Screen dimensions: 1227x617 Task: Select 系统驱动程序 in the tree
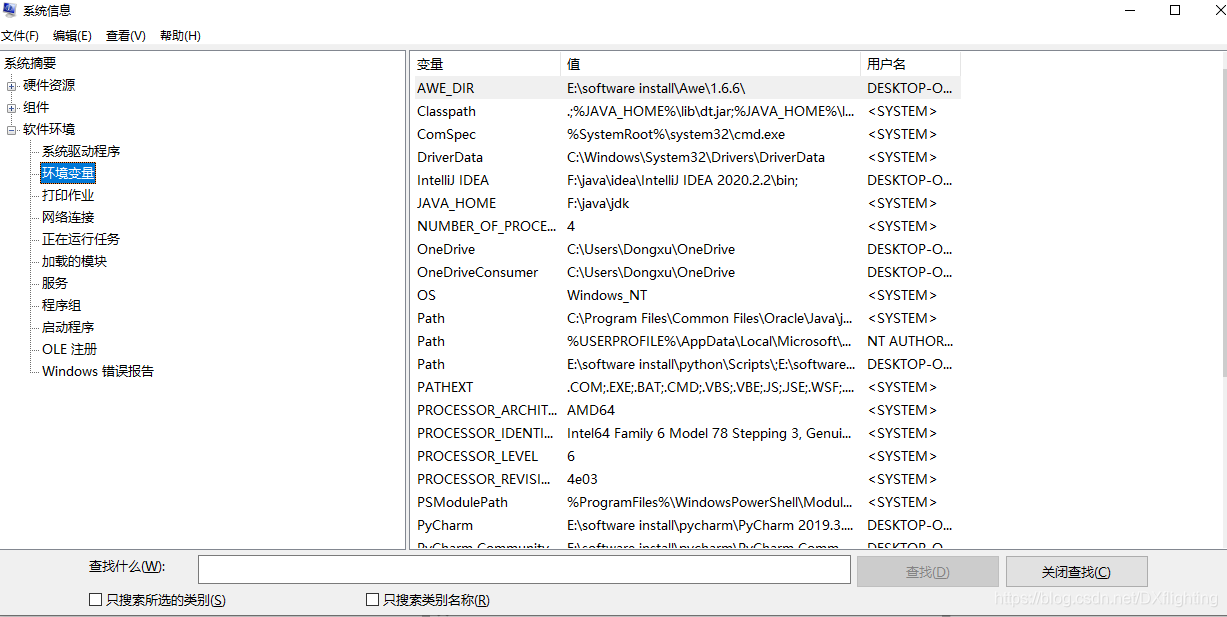(x=81, y=152)
